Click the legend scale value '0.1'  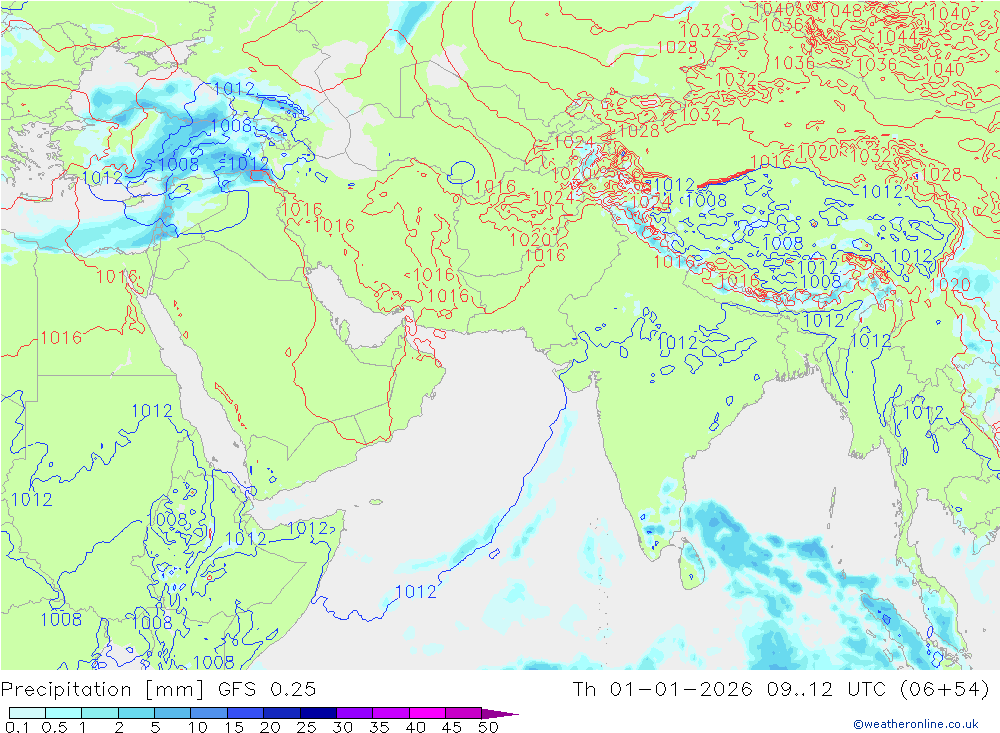pyautogui.click(x=17, y=727)
